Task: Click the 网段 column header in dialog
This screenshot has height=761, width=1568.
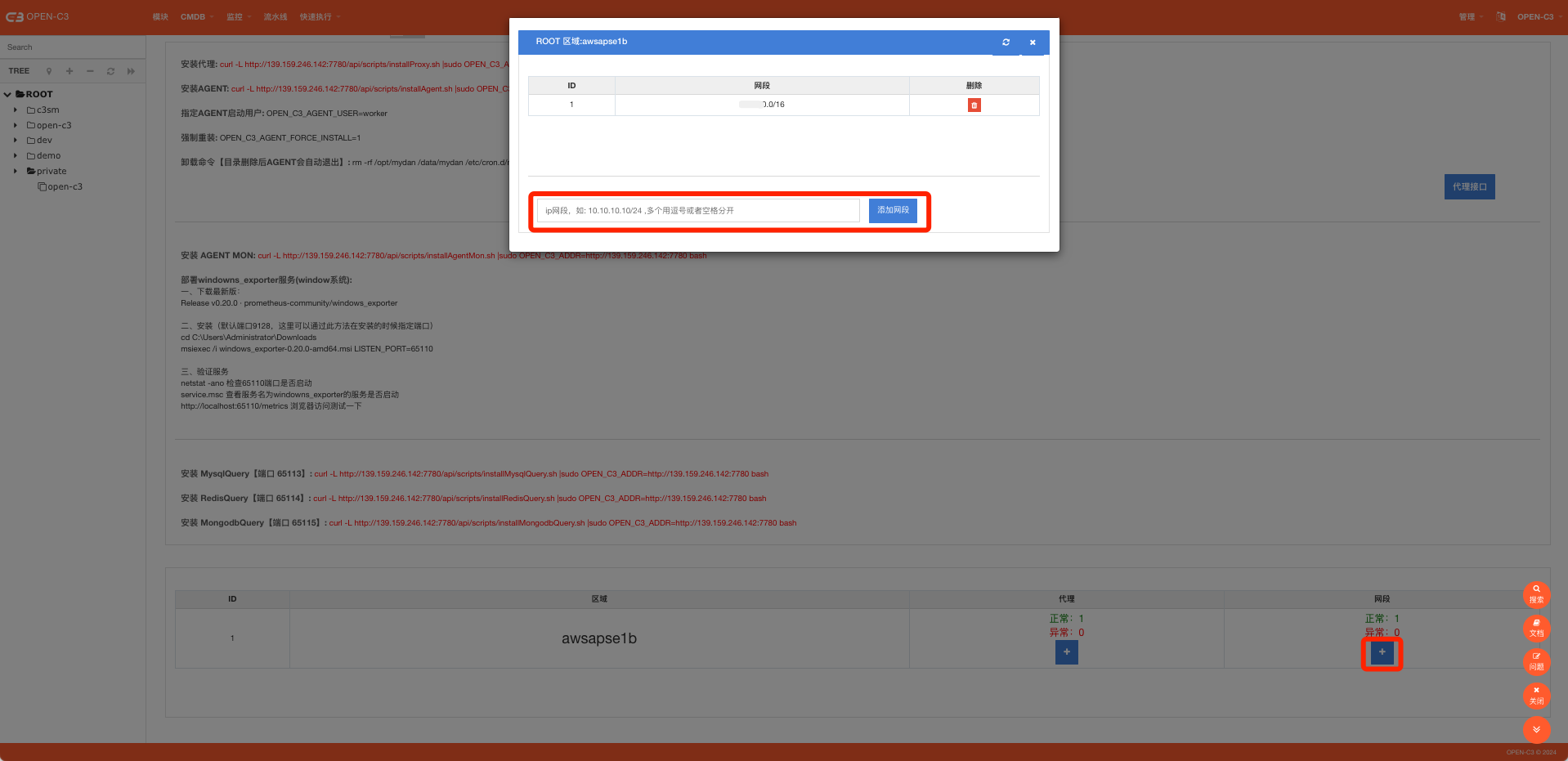Action: pyautogui.click(x=762, y=85)
